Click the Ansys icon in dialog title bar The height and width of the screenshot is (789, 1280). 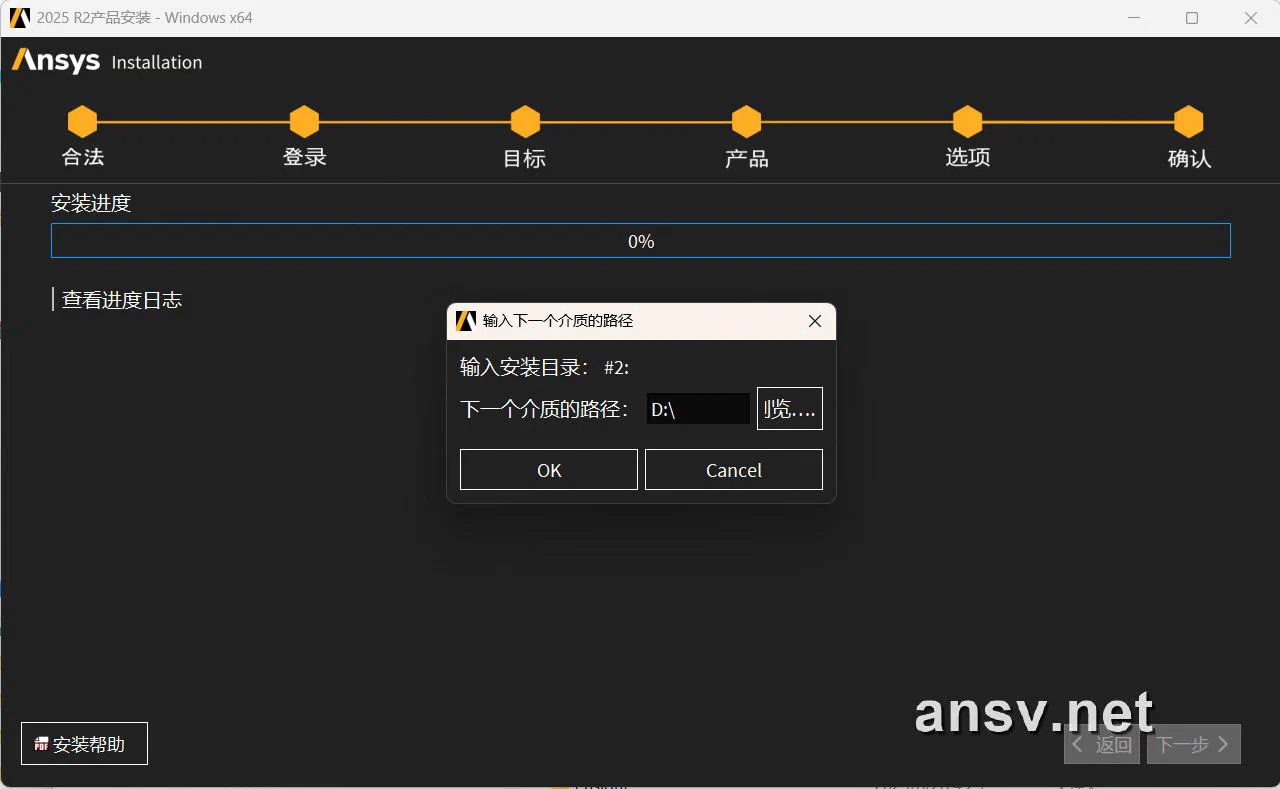coord(465,321)
